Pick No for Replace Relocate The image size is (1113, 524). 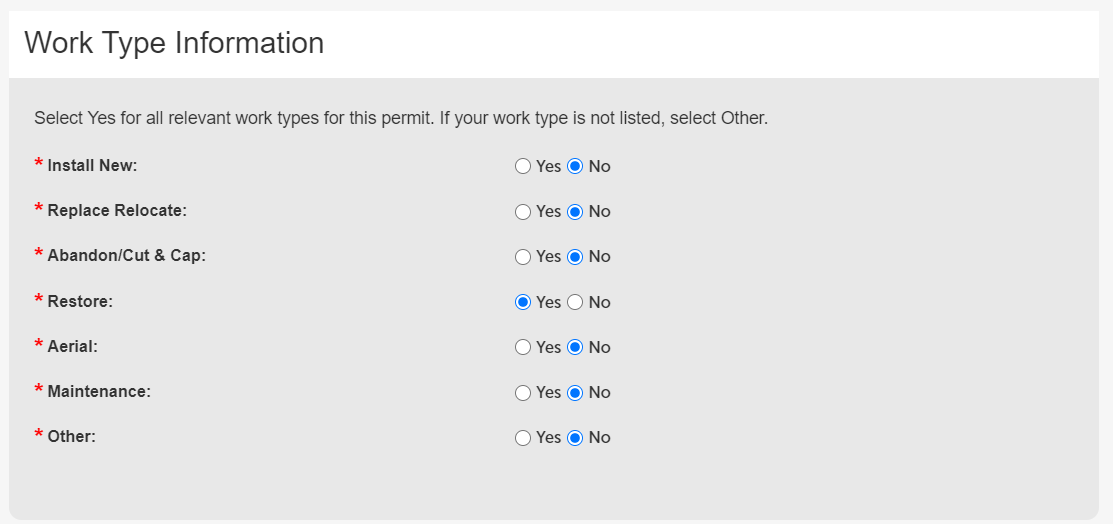click(575, 212)
